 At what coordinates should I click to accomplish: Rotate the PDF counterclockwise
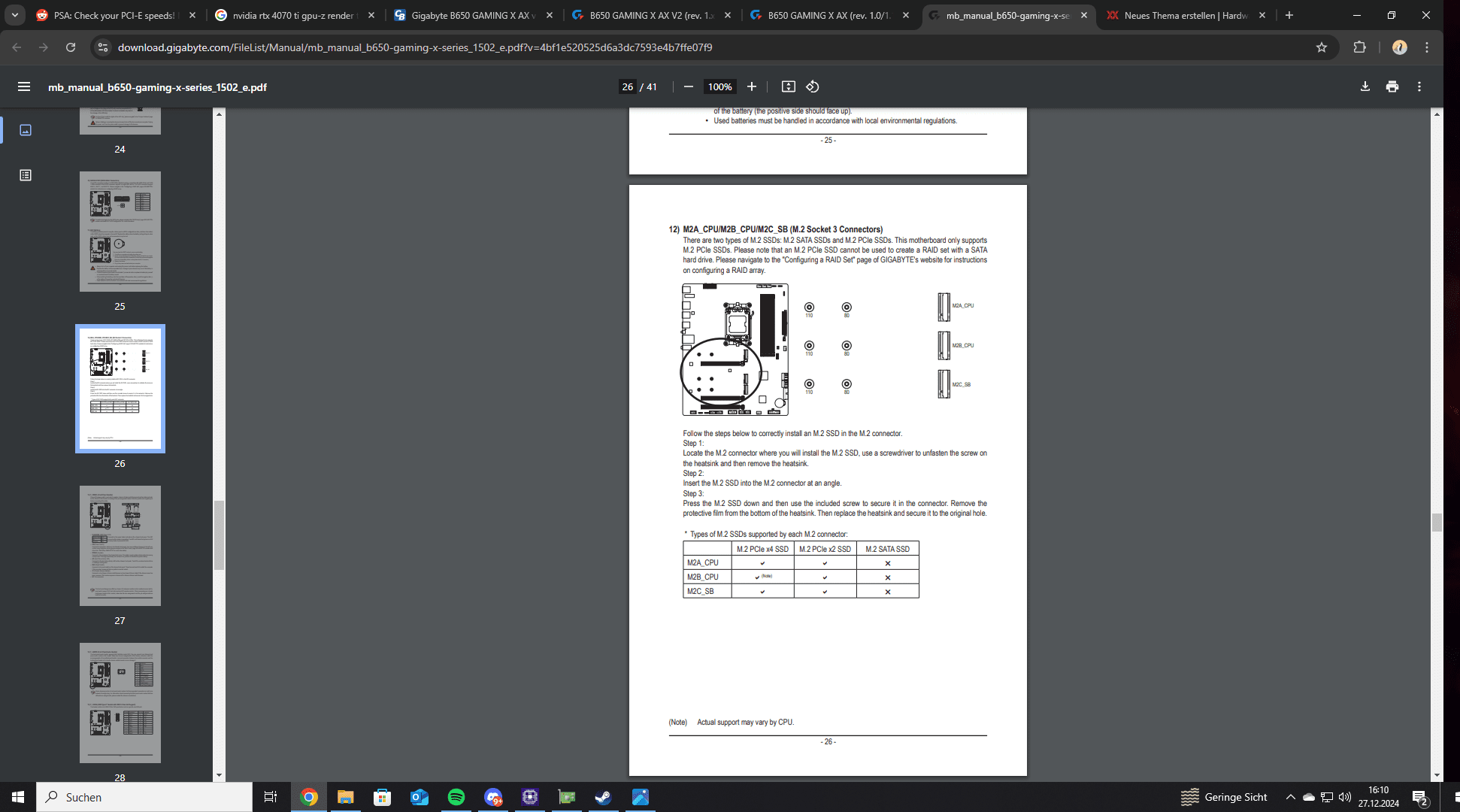(x=813, y=86)
